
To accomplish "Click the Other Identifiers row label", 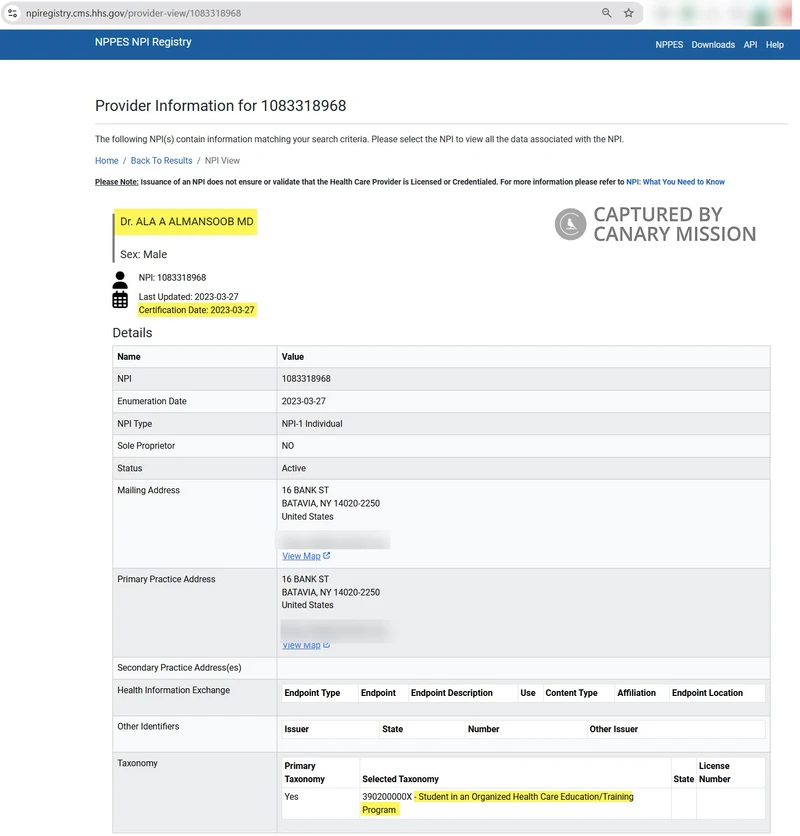I will click(x=148, y=726).
